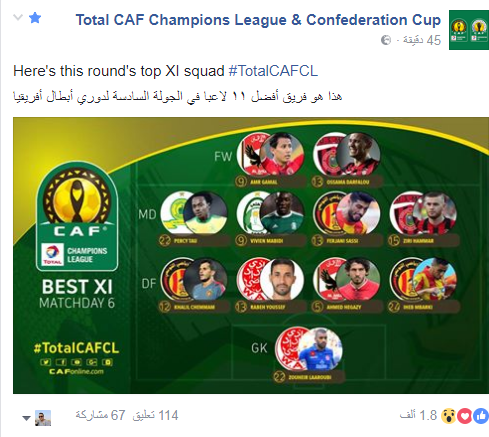Image resolution: width=489 pixels, height=437 pixels.
Task: Expand the comment-as profile dropdown arrow
Action: [x=26, y=418]
